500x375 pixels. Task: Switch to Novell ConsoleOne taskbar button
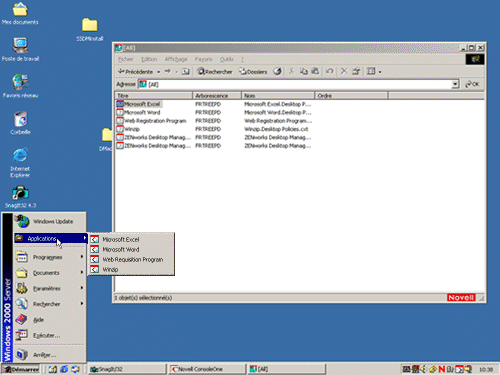207,369
